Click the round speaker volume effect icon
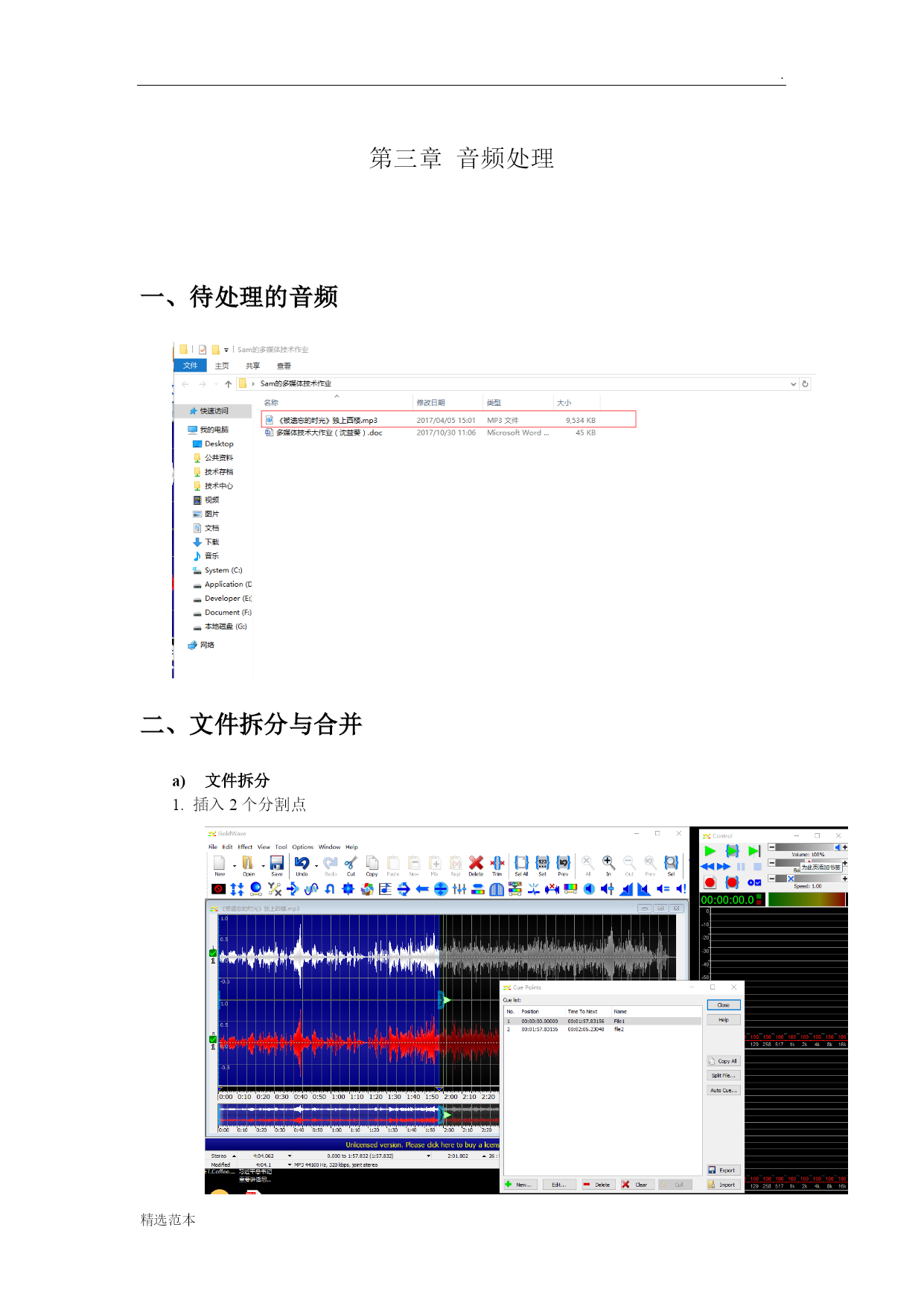924x1306 pixels. click(589, 889)
